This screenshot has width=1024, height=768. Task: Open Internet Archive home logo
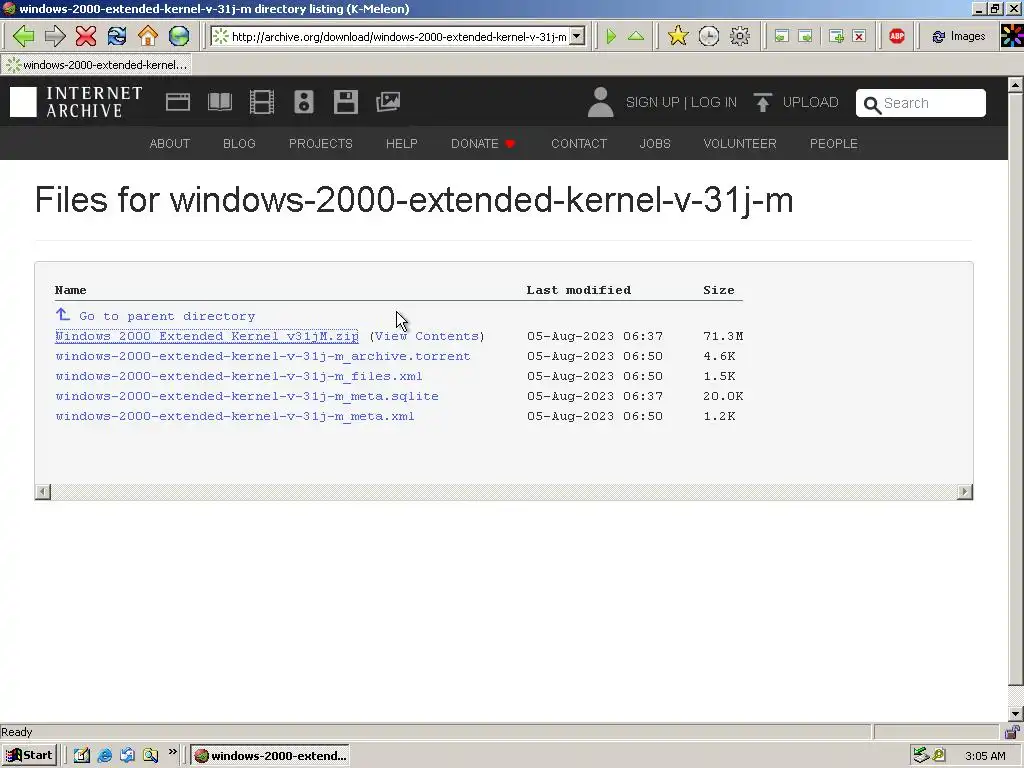click(x=76, y=103)
